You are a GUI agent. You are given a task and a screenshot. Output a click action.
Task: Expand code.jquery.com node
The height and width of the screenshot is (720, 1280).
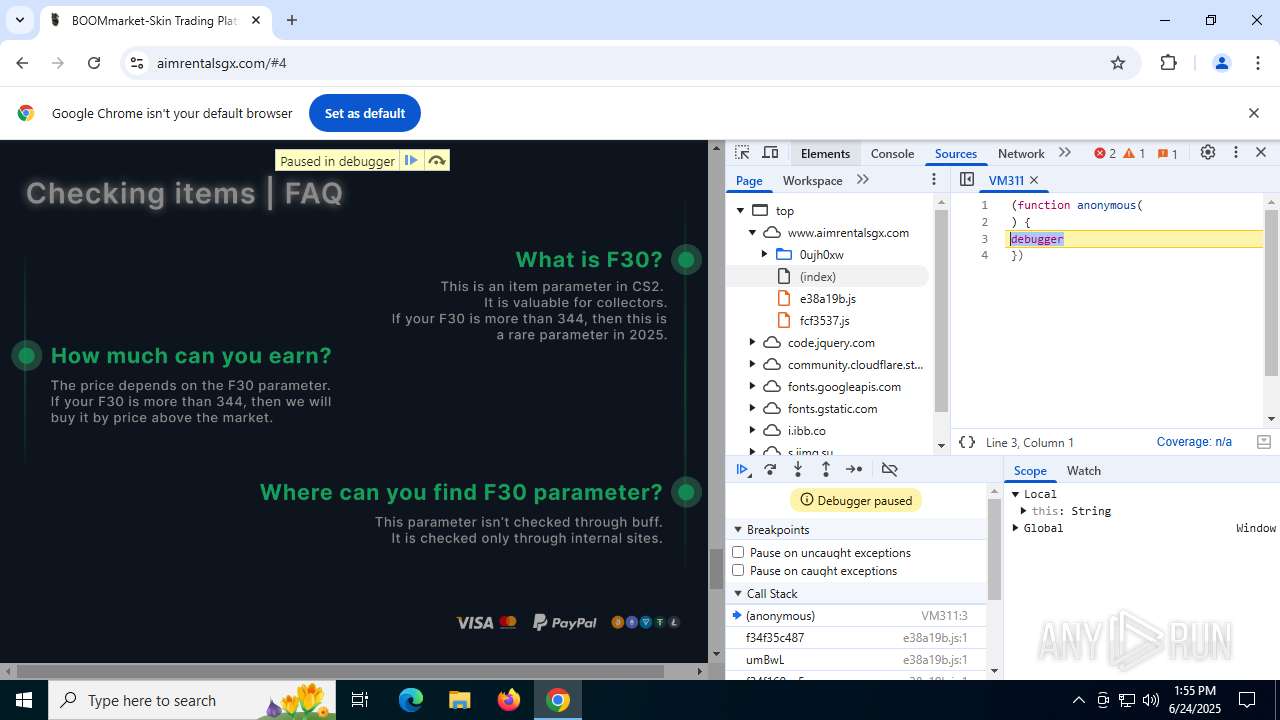click(753, 343)
